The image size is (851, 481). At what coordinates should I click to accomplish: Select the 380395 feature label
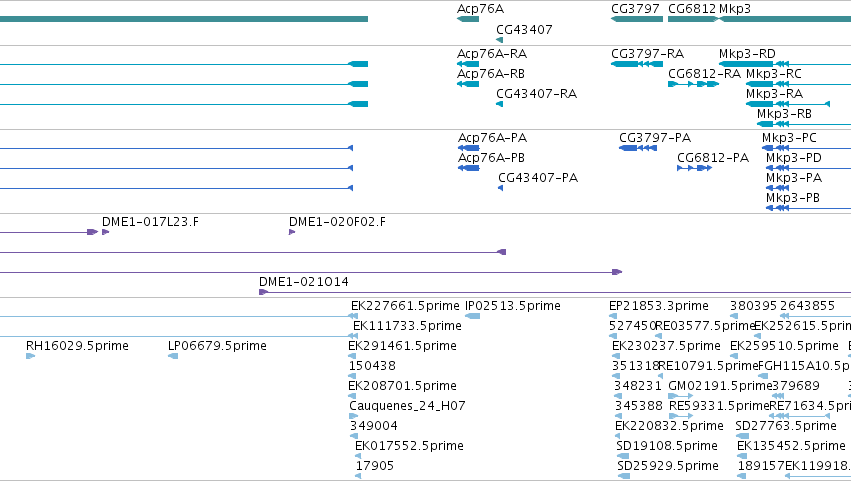[x=753, y=306]
